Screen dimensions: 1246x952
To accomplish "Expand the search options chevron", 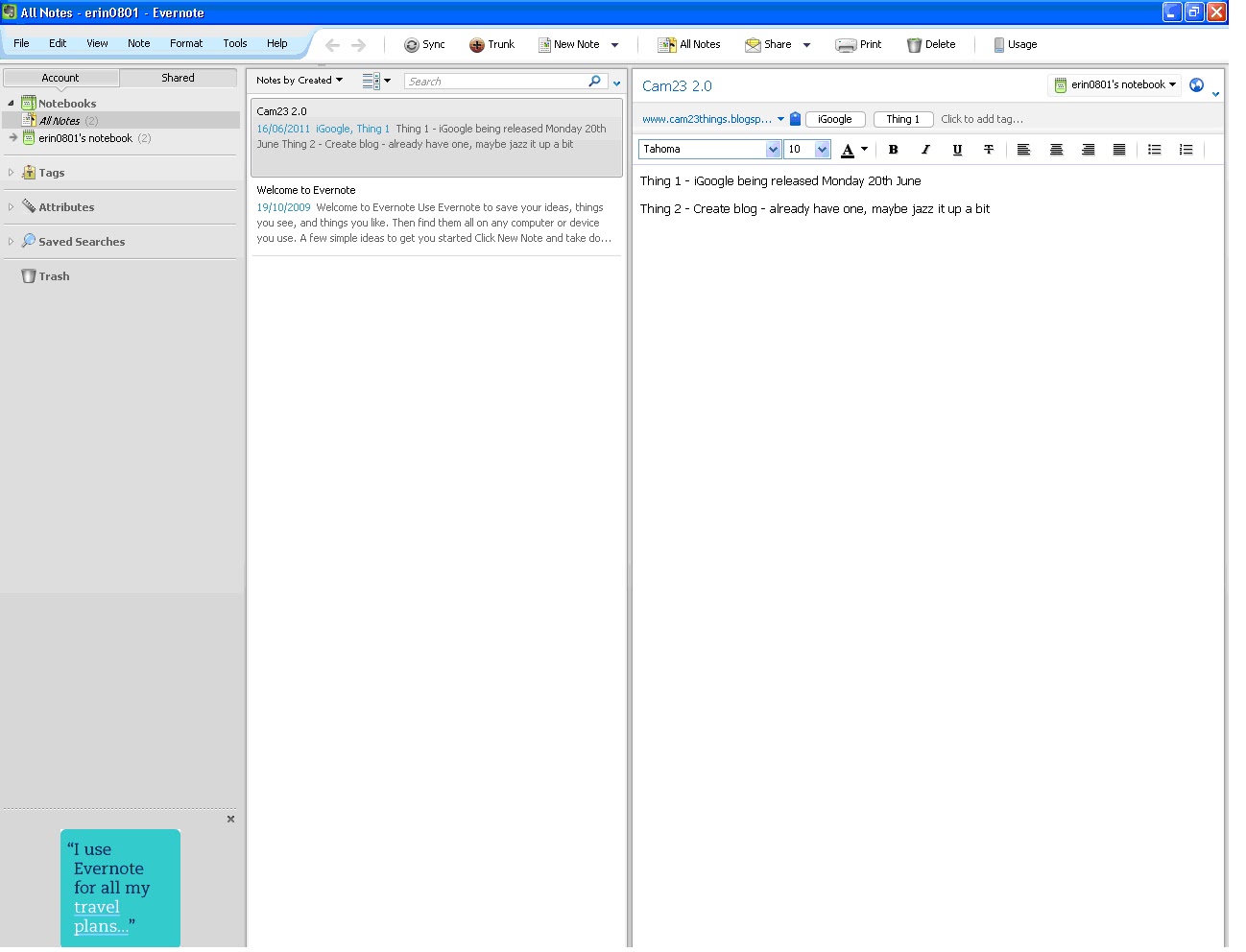I will tap(617, 83).
